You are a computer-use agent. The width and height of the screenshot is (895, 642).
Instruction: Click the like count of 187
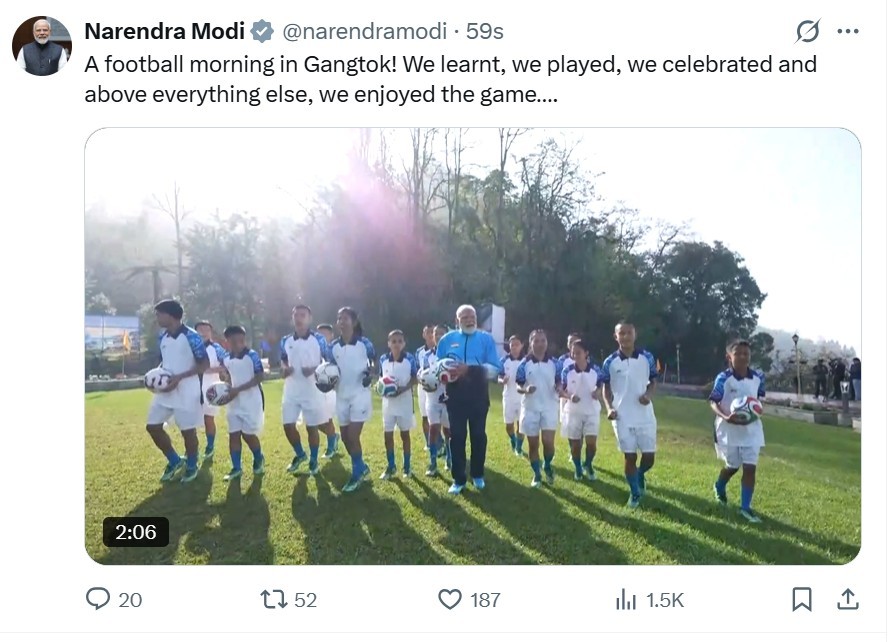tap(485, 600)
